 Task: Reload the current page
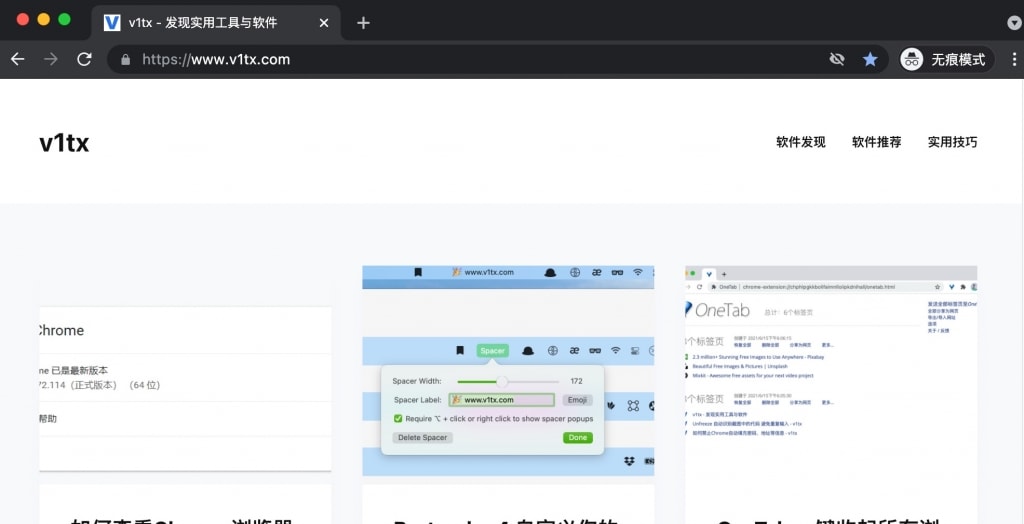[x=85, y=59]
